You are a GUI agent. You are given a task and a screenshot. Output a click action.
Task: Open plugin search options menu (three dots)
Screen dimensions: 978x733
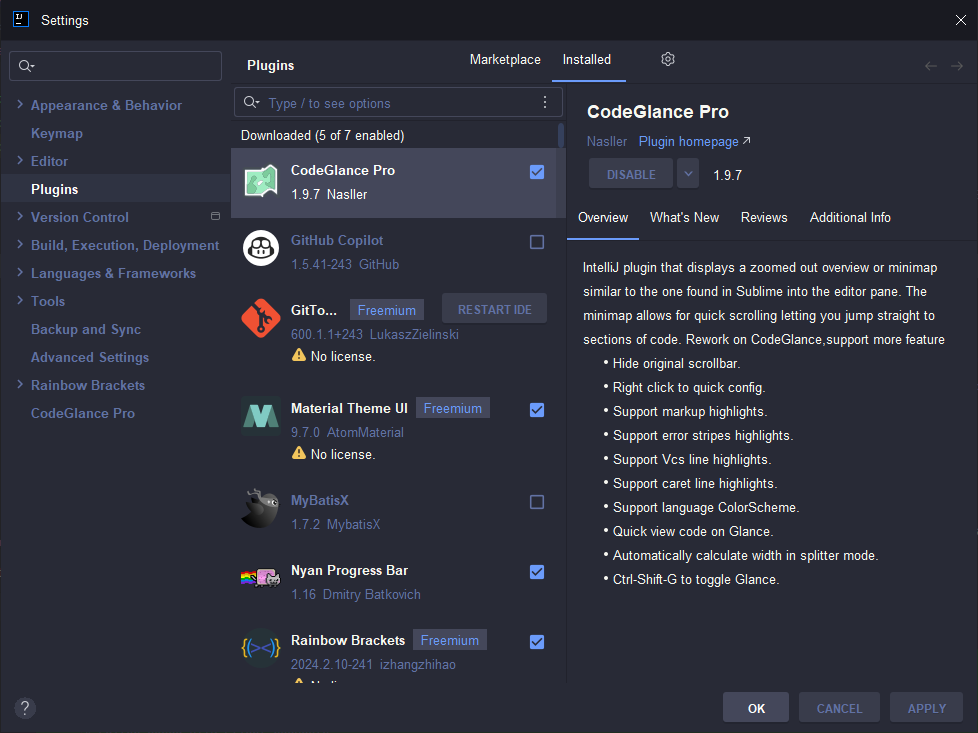click(545, 102)
